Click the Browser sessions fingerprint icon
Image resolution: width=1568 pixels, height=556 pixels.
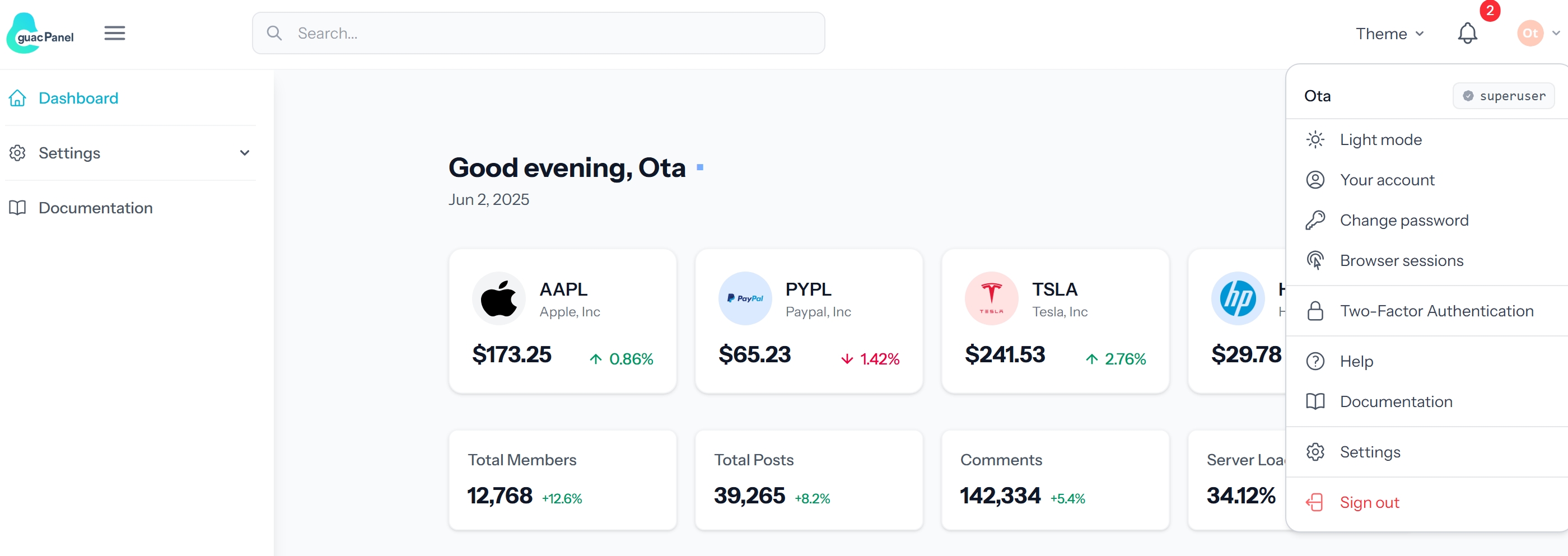[x=1315, y=260]
